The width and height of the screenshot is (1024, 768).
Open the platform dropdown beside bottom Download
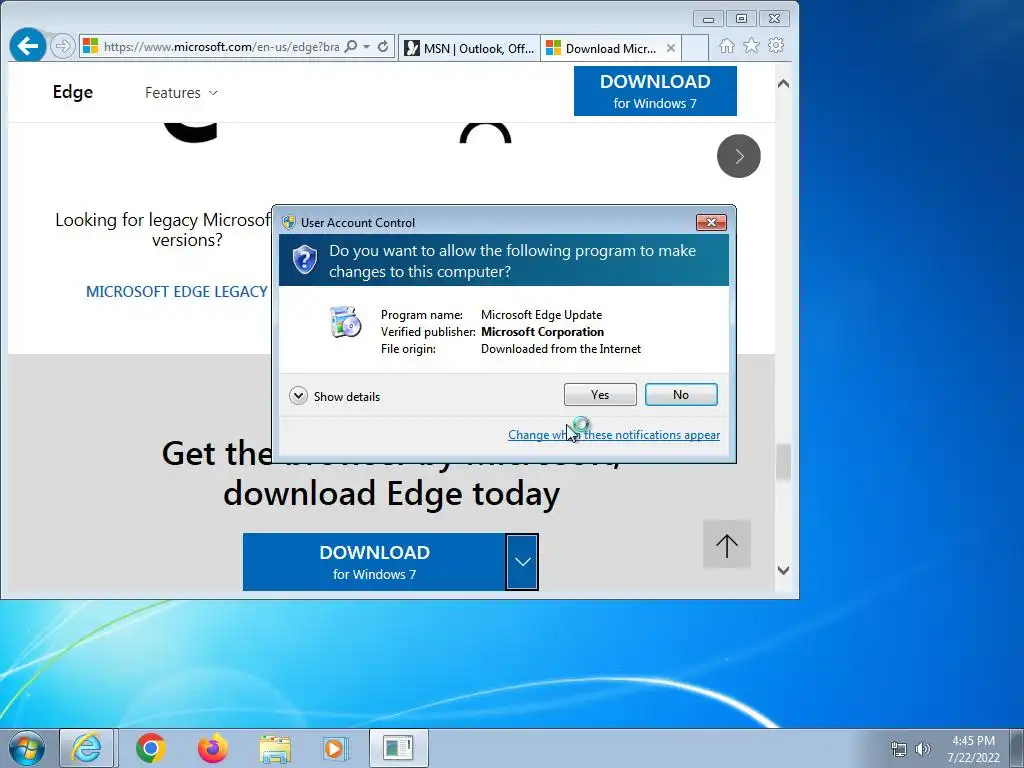pos(522,562)
